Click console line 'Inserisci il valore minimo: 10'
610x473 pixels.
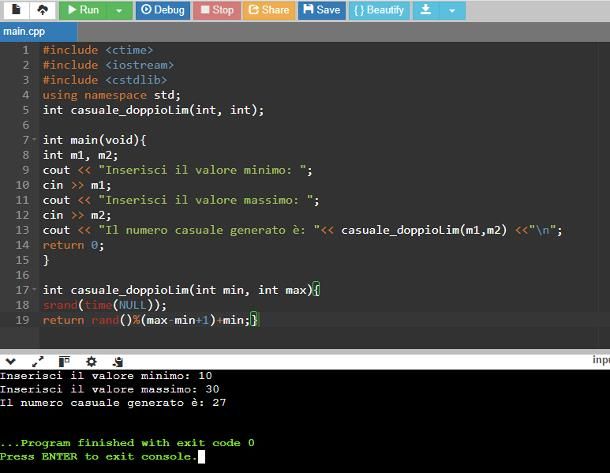[106, 376]
